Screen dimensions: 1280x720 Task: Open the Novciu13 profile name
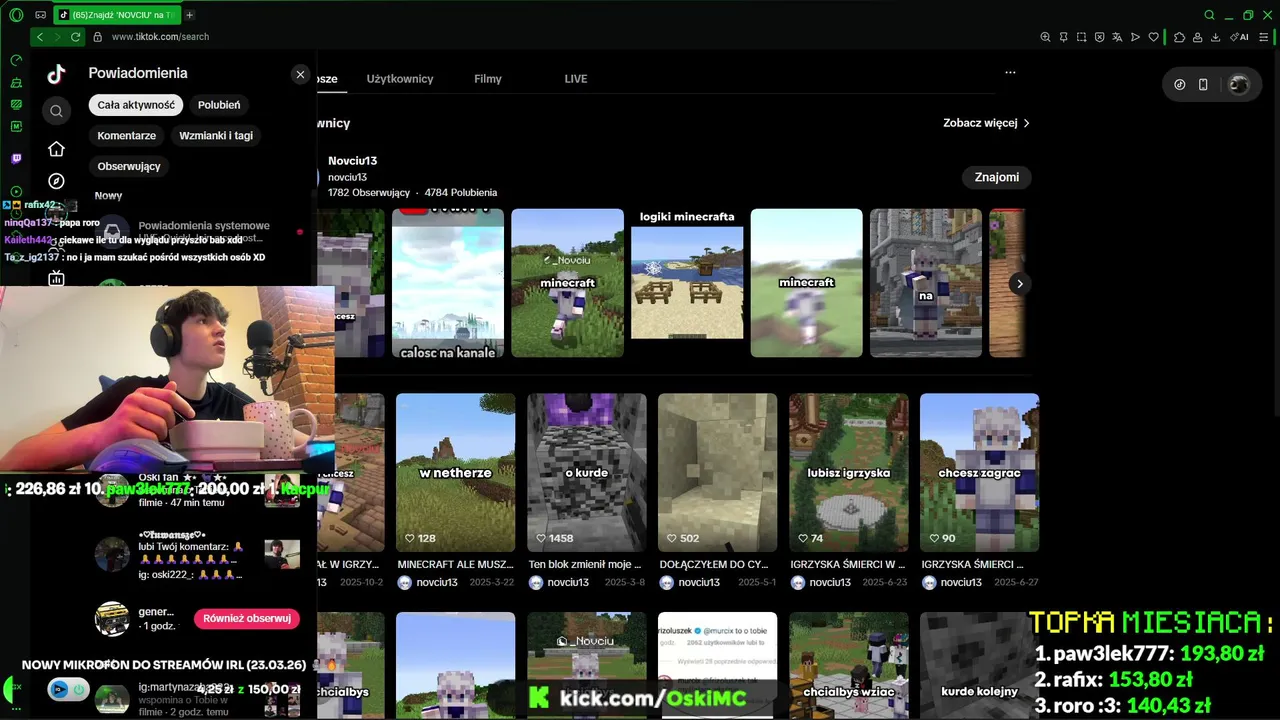353,161
